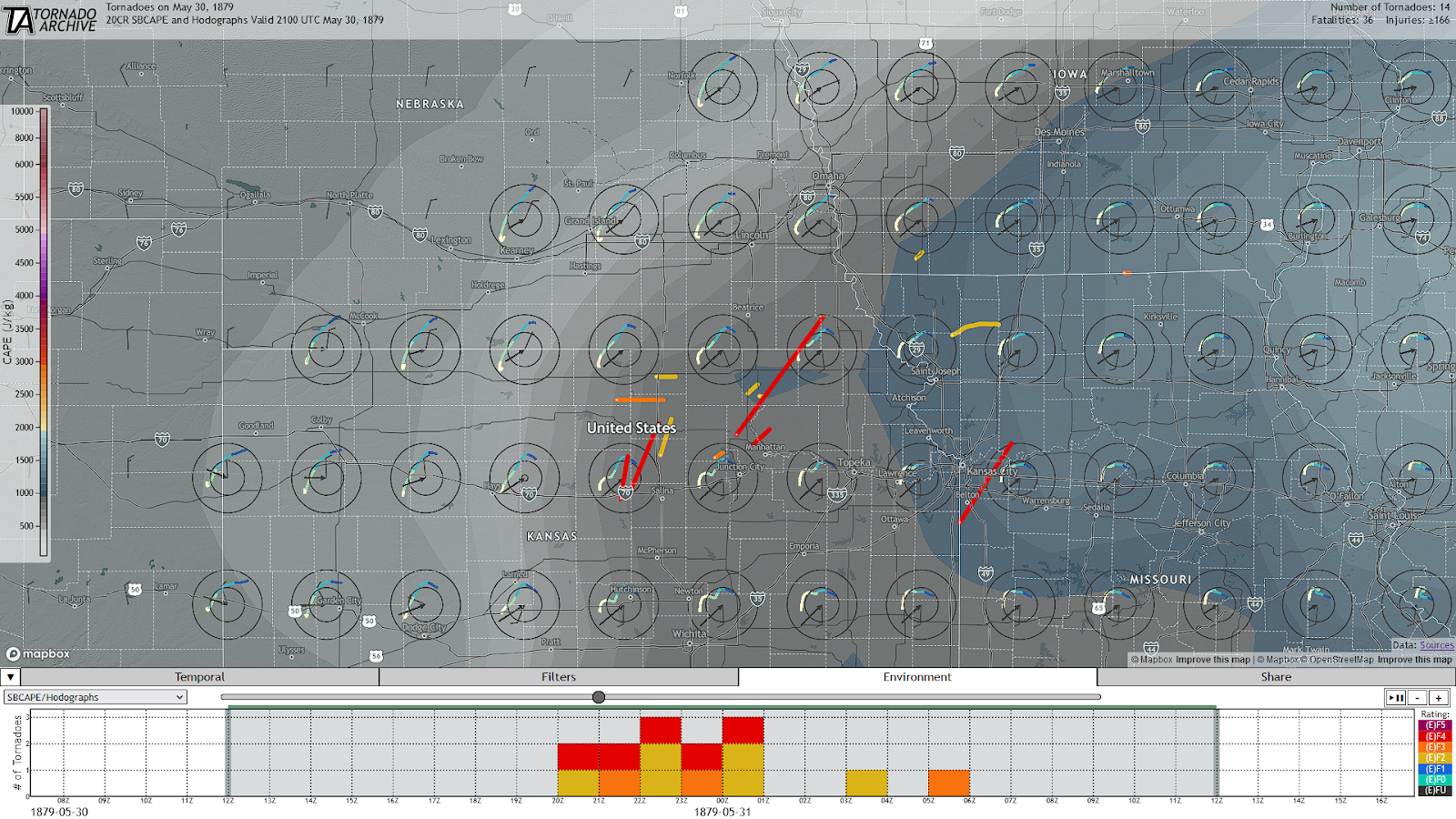1456x819 pixels.
Task: Click the yellow histogram bar at 03Z
Action: coord(866,783)
